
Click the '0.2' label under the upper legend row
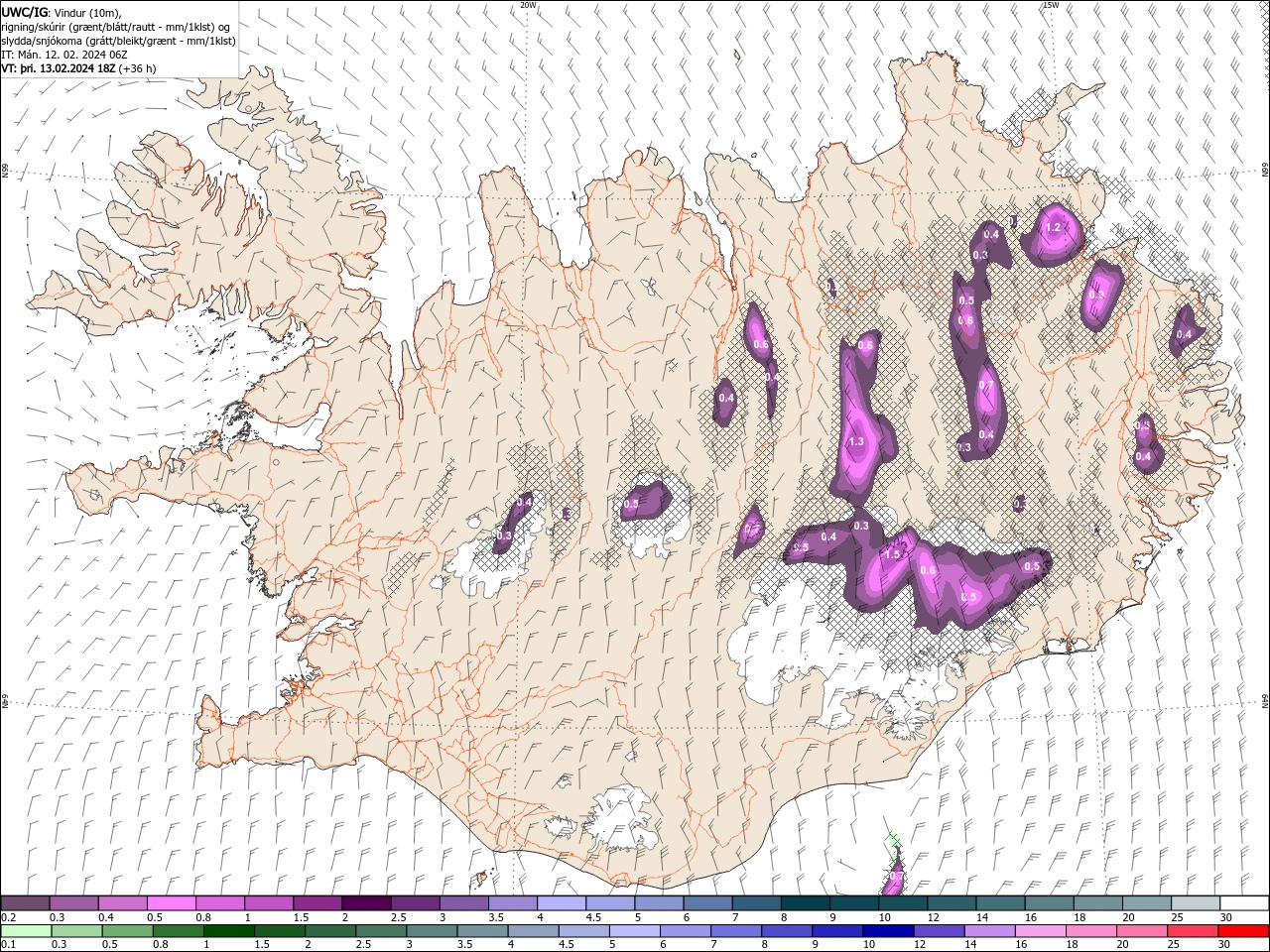click(7, 917)
